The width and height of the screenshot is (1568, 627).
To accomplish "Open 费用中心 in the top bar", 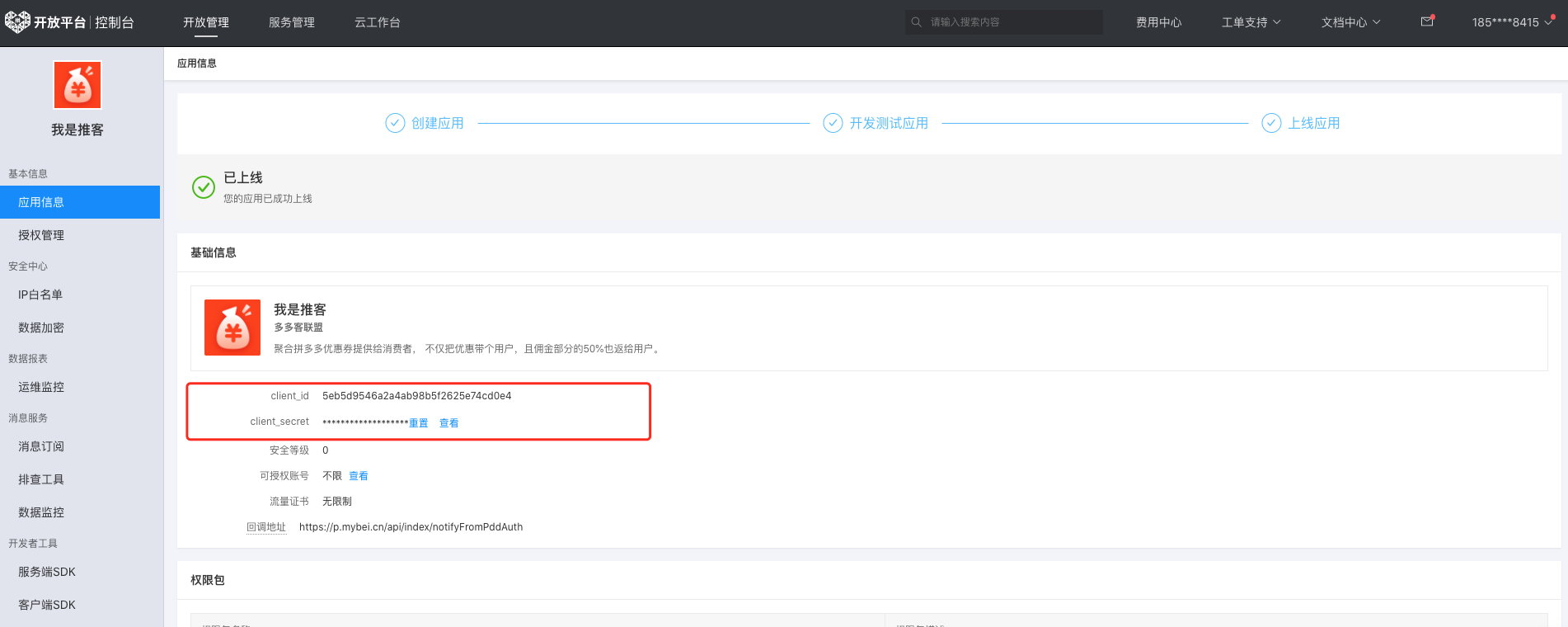I will [1158, 22].
